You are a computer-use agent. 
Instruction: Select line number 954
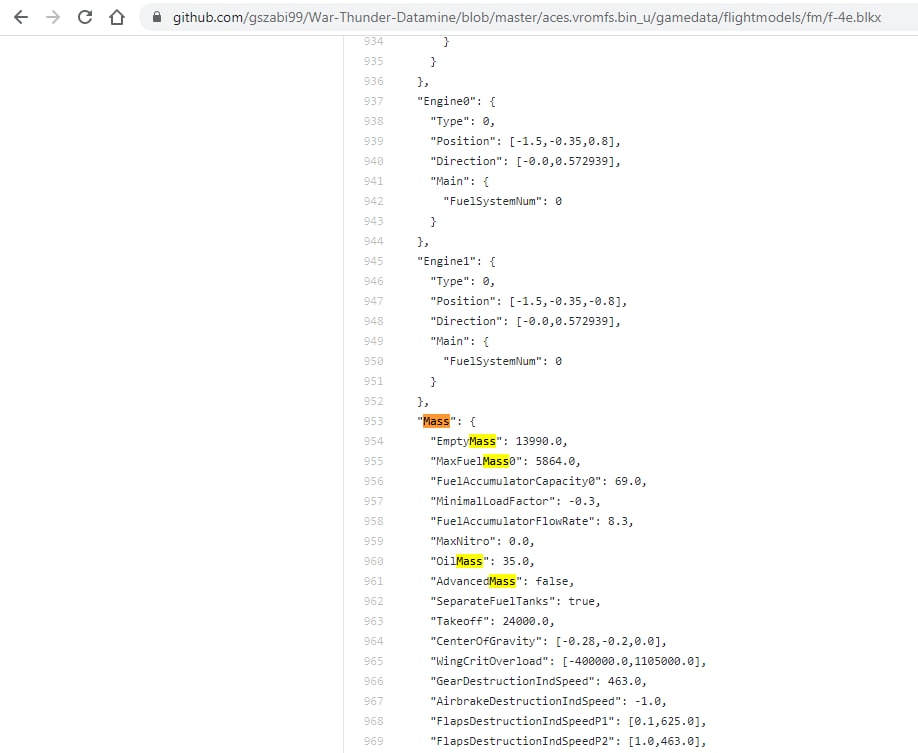click(374, 441)
